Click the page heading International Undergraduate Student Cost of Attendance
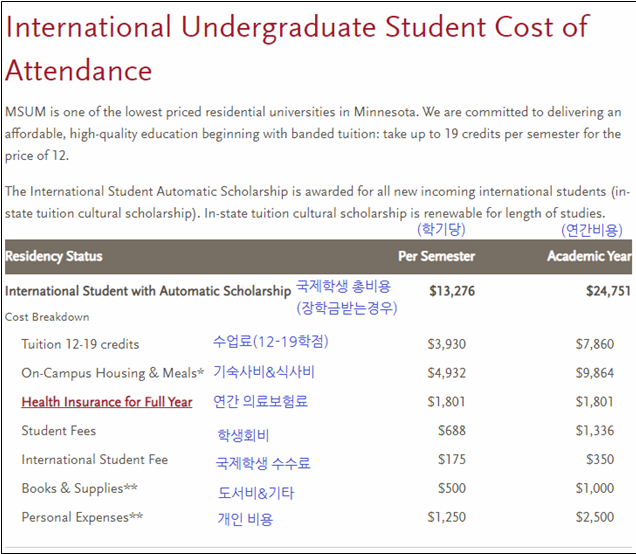Screen dimensions: 636x554 [x=297, y=49]
